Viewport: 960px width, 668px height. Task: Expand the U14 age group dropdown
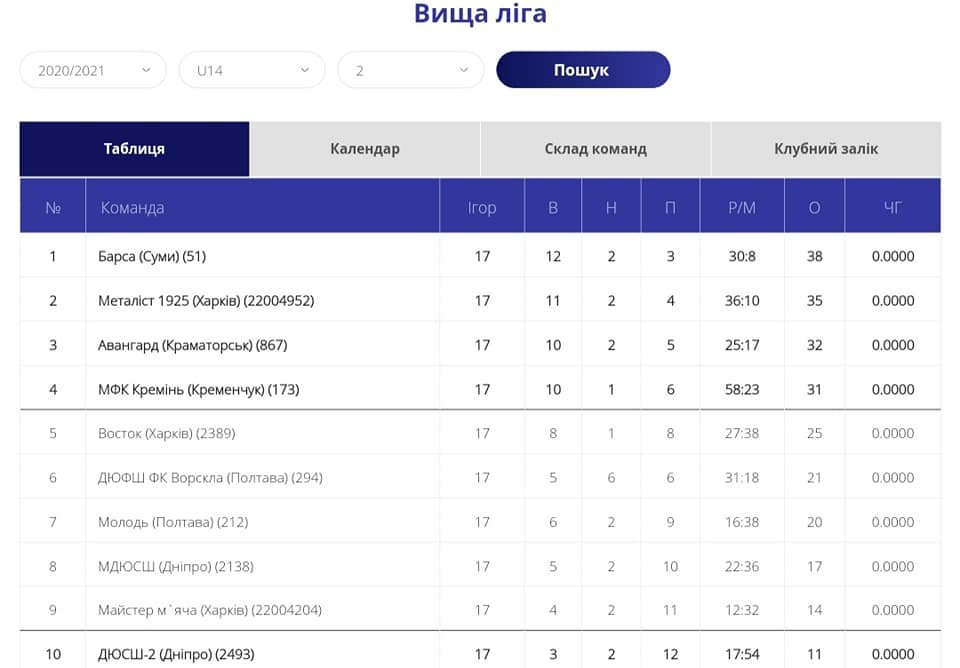point(252,70)
